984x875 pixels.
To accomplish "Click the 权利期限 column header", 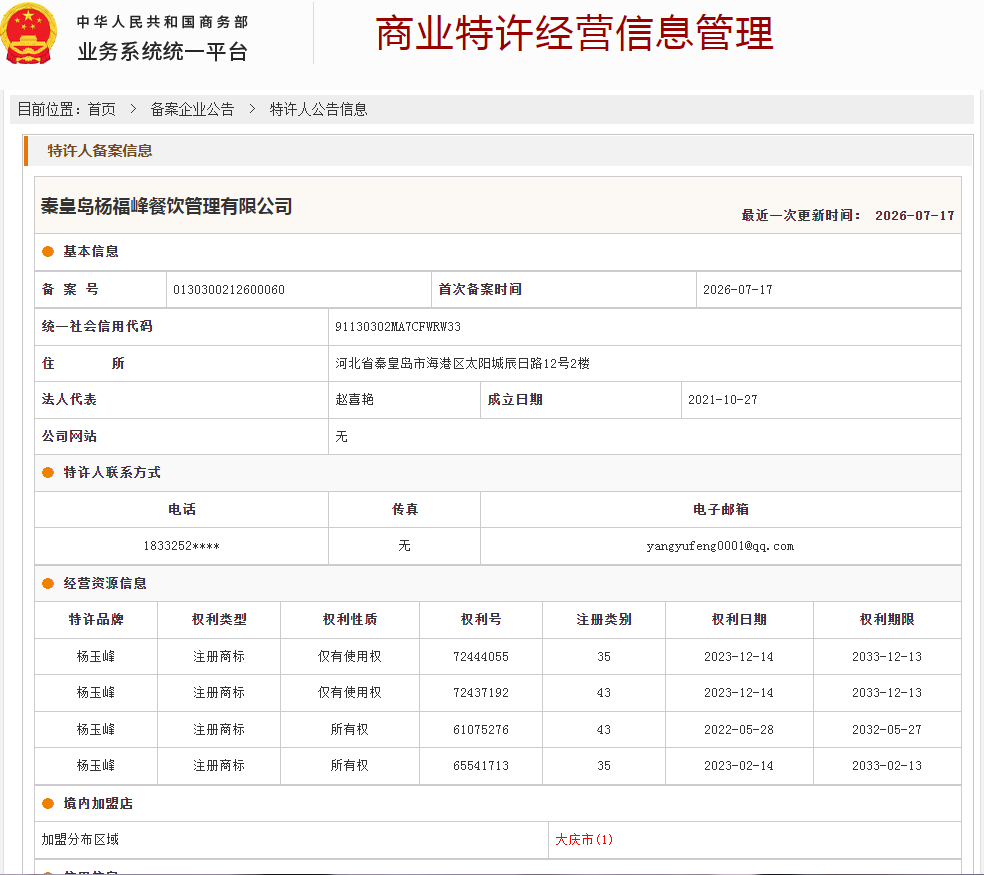I will point(887,620).
